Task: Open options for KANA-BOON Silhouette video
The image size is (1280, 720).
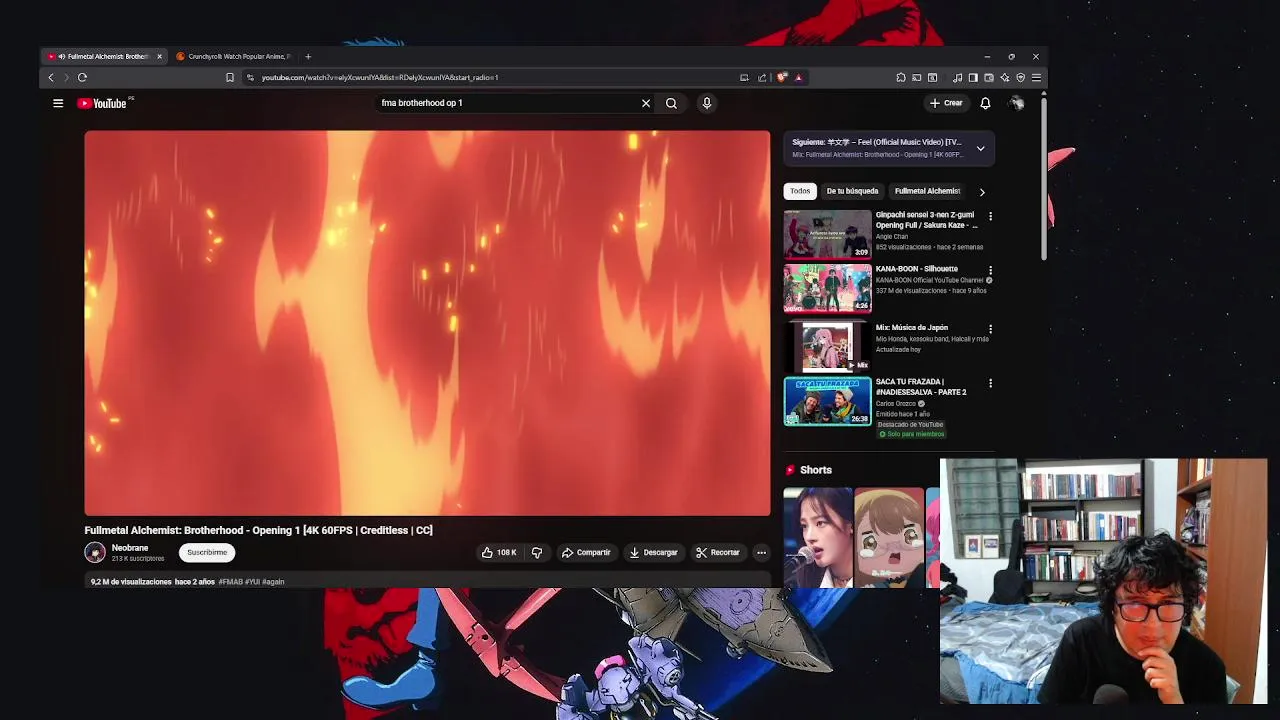Action: coord(990,270)
